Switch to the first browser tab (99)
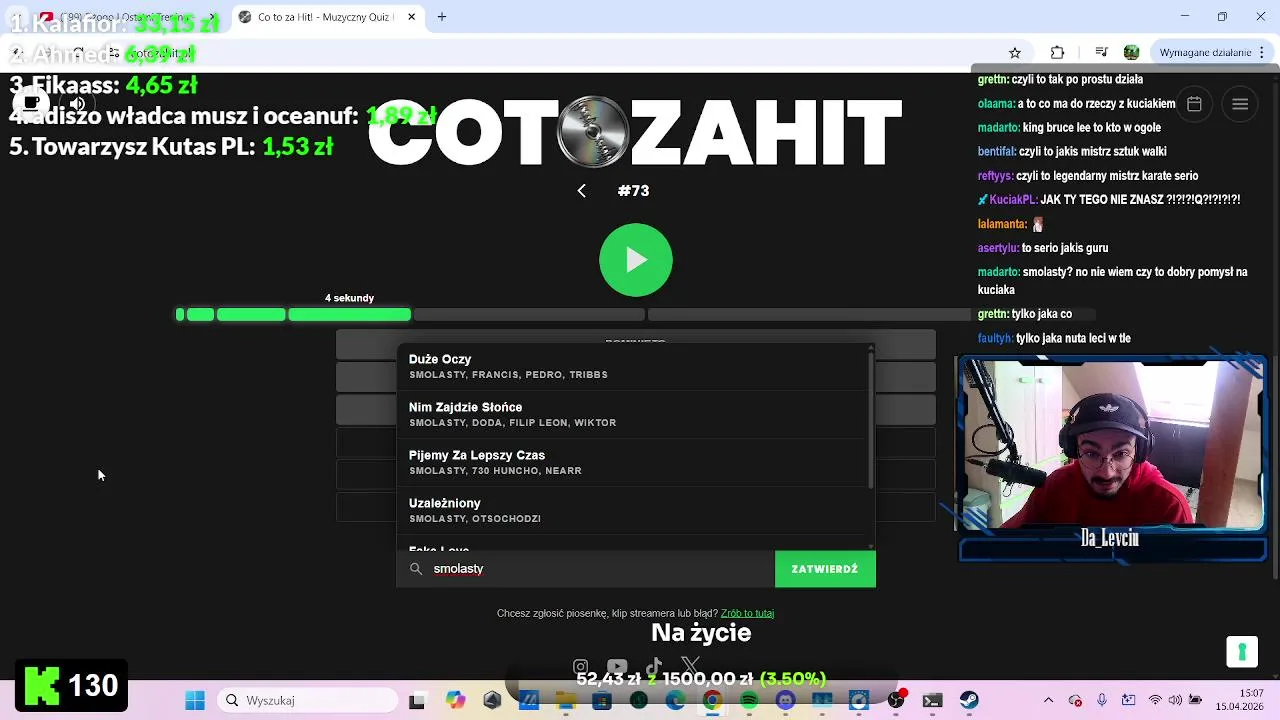The height and width of the screenshot is (720, 1280). coord(130,17)
